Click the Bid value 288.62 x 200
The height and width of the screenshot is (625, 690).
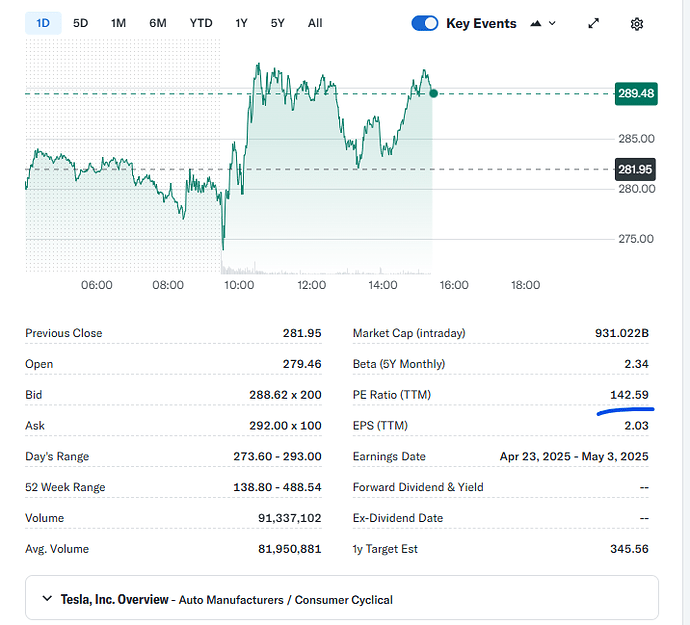[285, 395]
